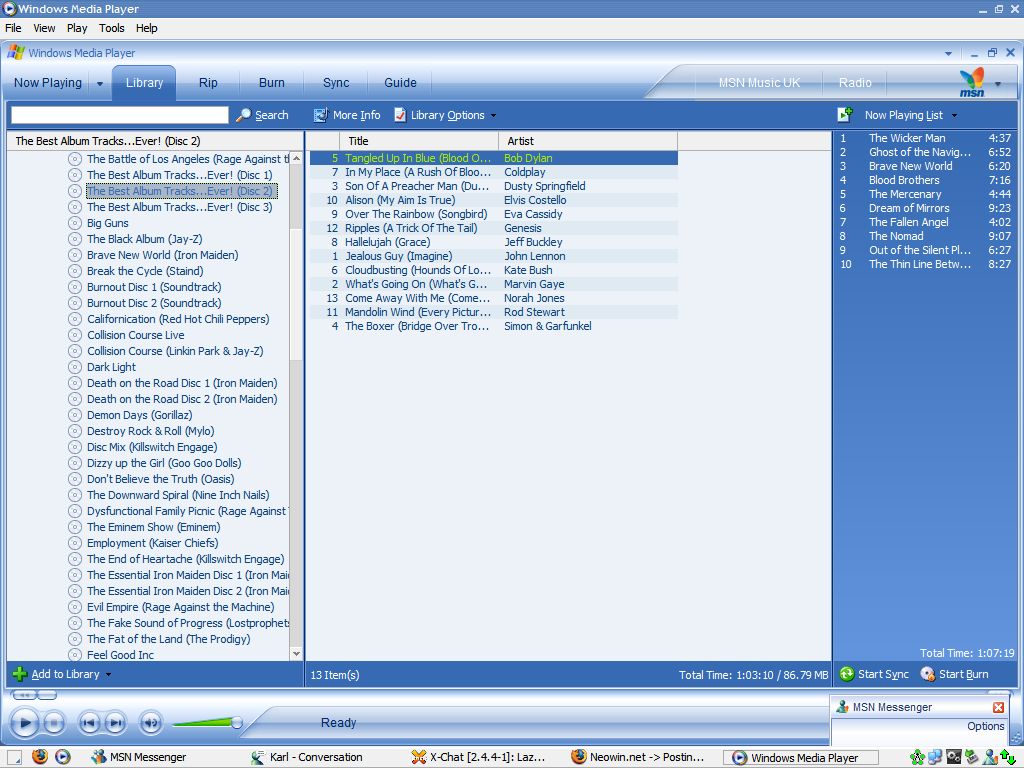Open the Radio tab

coord(856,83)
